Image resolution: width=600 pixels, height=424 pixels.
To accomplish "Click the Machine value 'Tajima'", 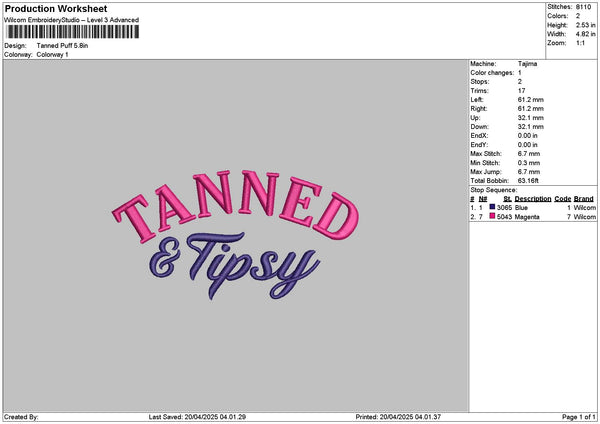I will (x=527, y=64).
